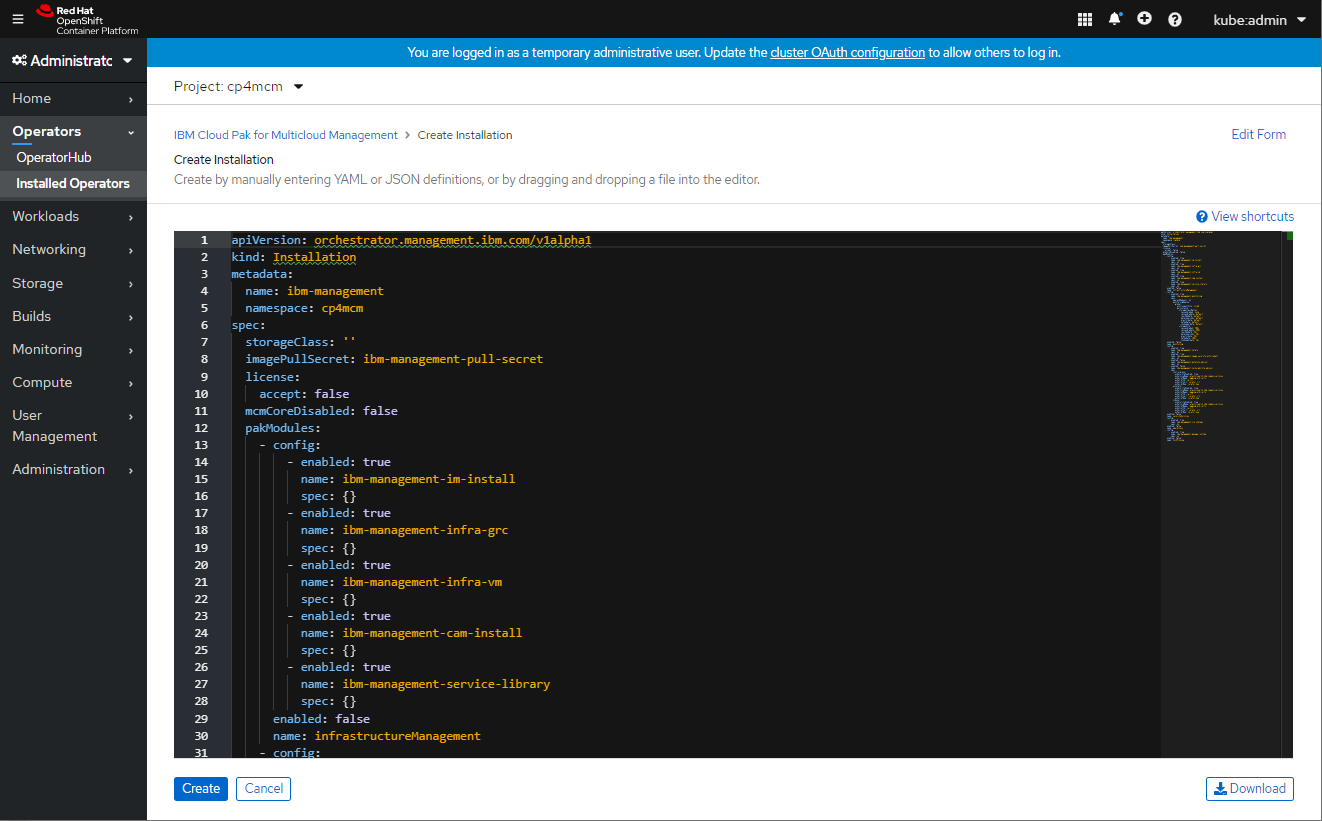Viewport: 1322px width, 821px height.
Task: Switch the Administrator perspective dropdown
Action: 73,61
